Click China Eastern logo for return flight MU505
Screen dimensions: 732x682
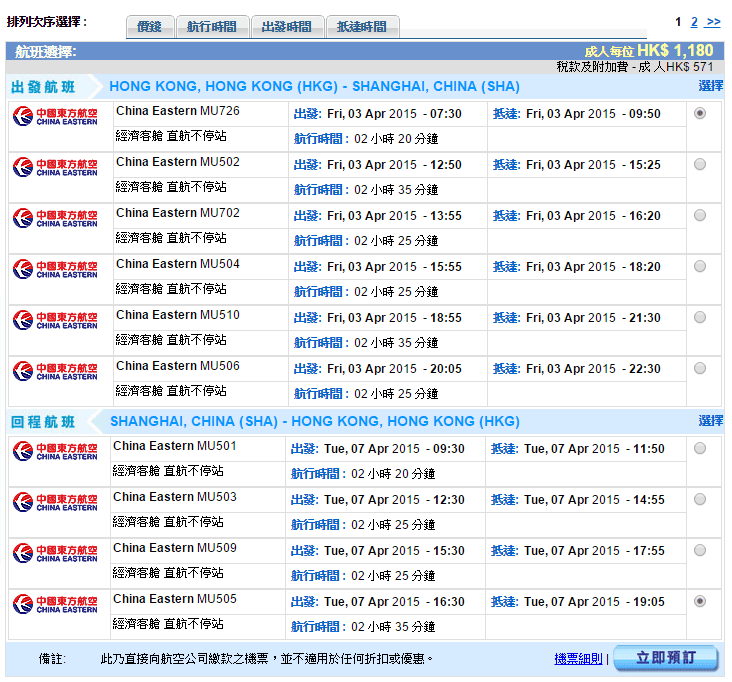click(x=56, y=604)
